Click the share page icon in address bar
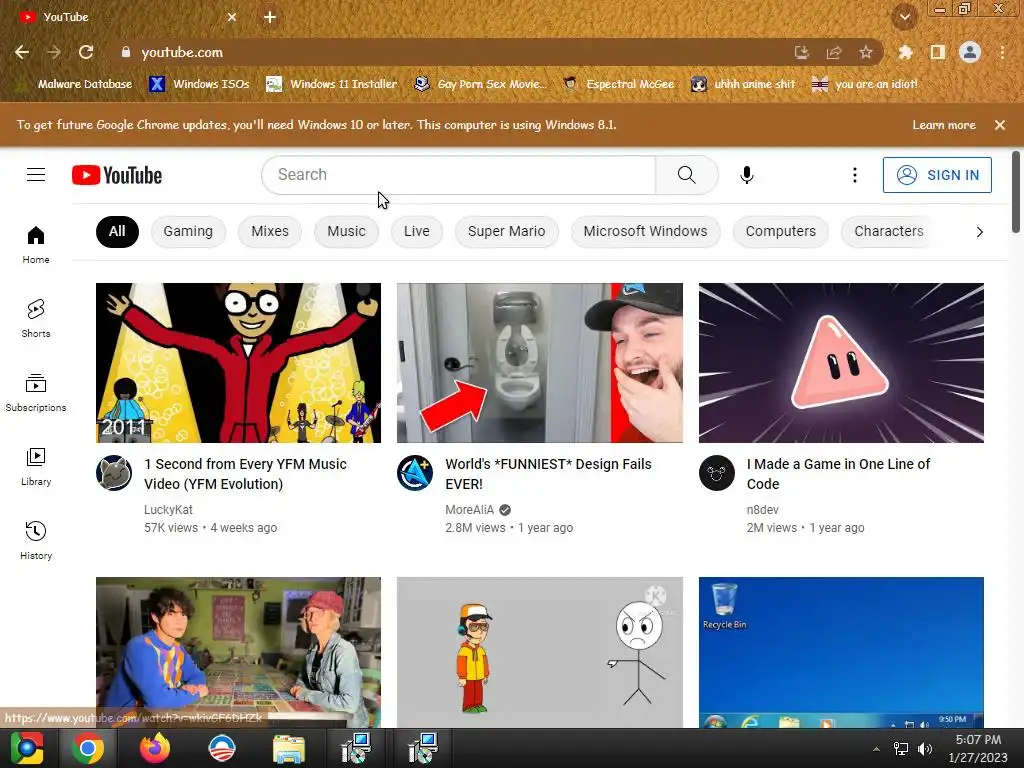This screenshot has width=1024, height=768. (x=834, y=52)
